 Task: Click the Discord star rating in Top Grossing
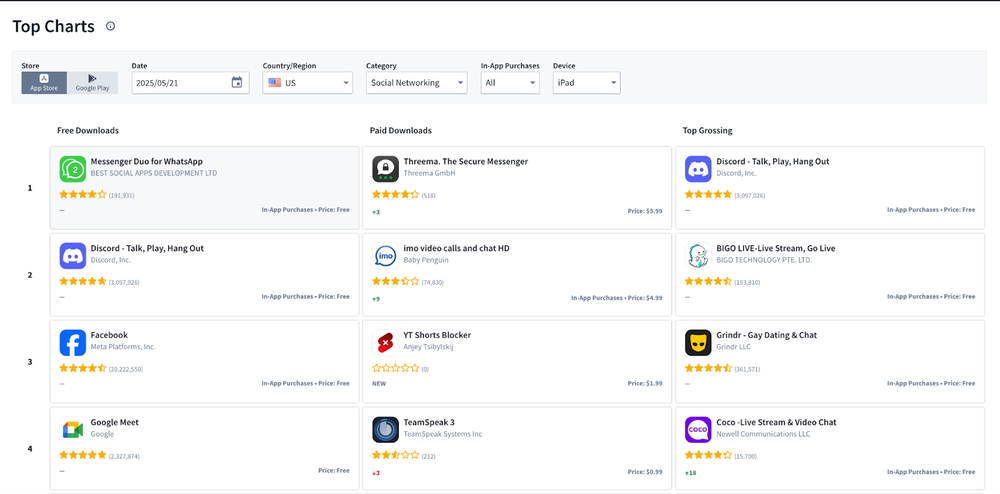click(x=708, y=195)
